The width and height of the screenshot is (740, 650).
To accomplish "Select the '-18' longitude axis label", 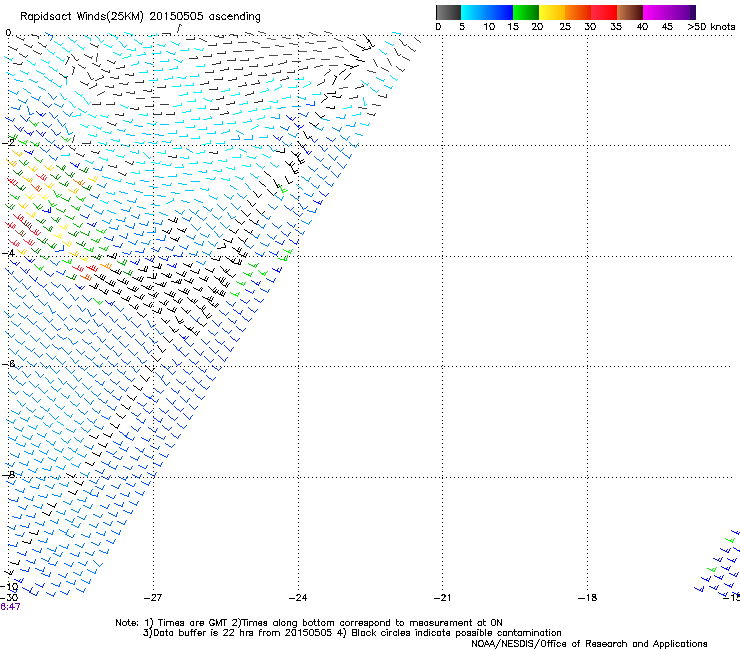I will click(587, 598).
